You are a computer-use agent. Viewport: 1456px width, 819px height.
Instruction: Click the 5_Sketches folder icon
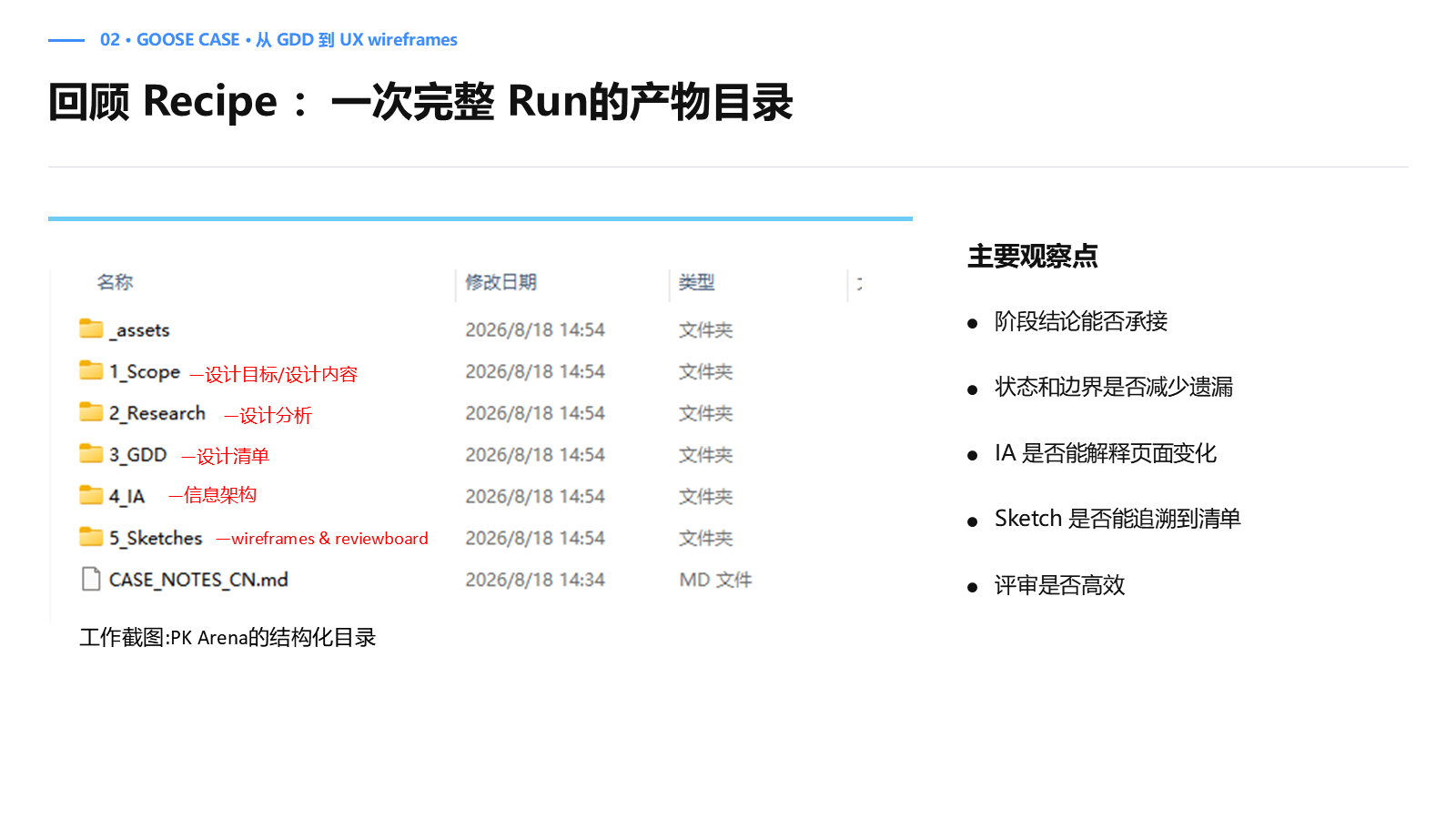tap(91, 537)
